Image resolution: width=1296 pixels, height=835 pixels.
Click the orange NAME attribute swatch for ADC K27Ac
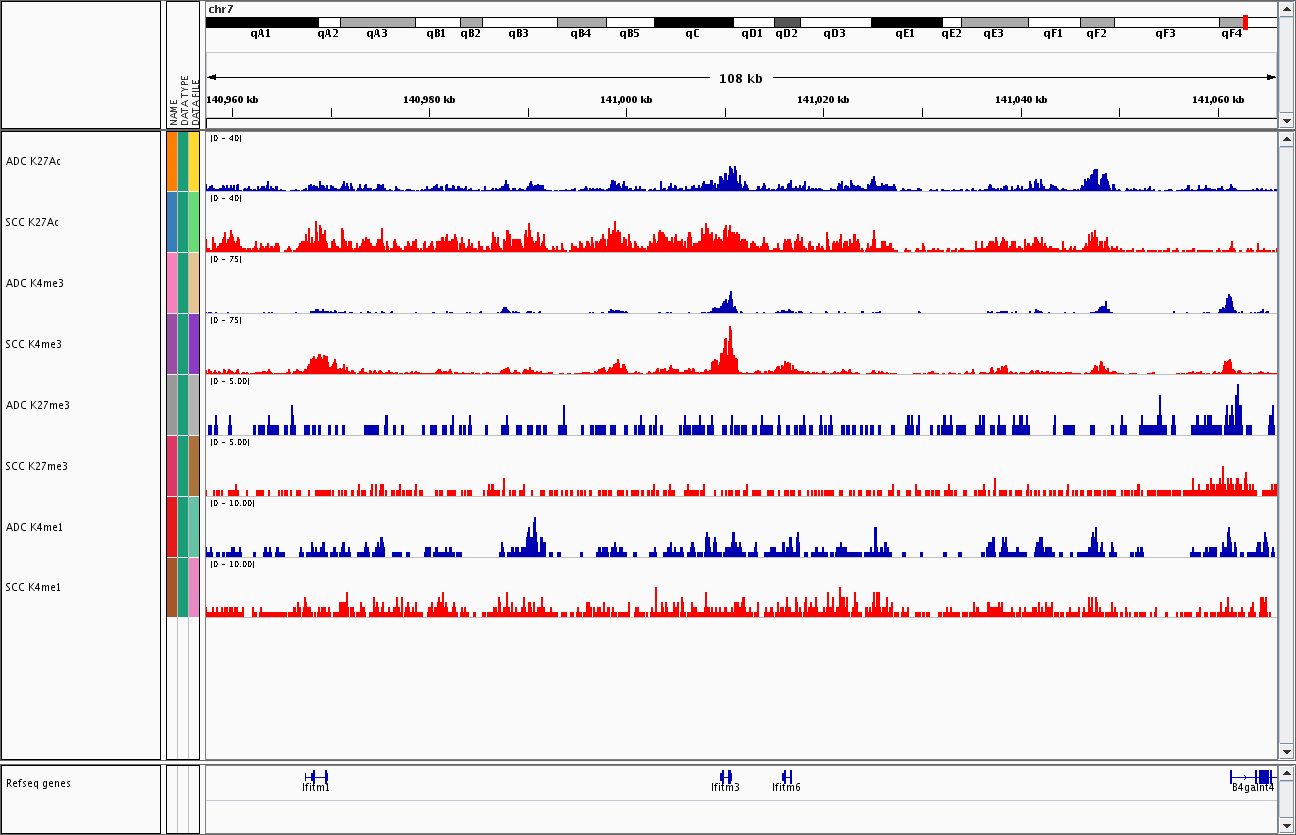[172, 161]
